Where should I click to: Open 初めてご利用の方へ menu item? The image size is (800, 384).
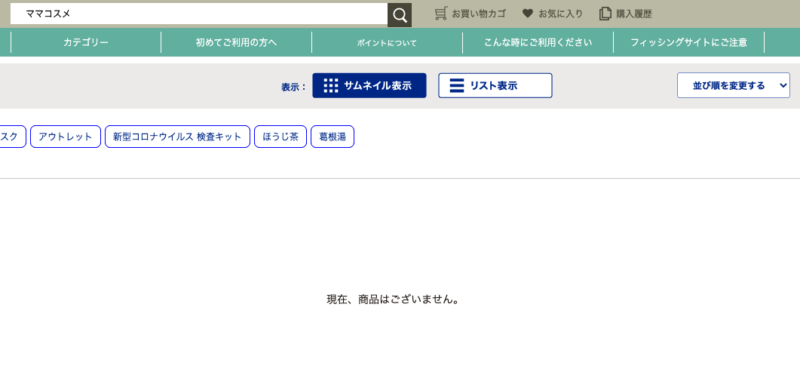[x=236, y=42]
